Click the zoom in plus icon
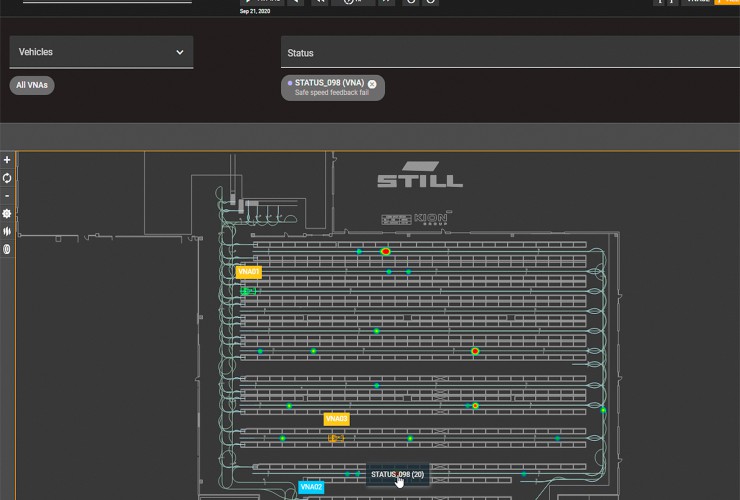 pyautogui.click(x=7, y=160)
